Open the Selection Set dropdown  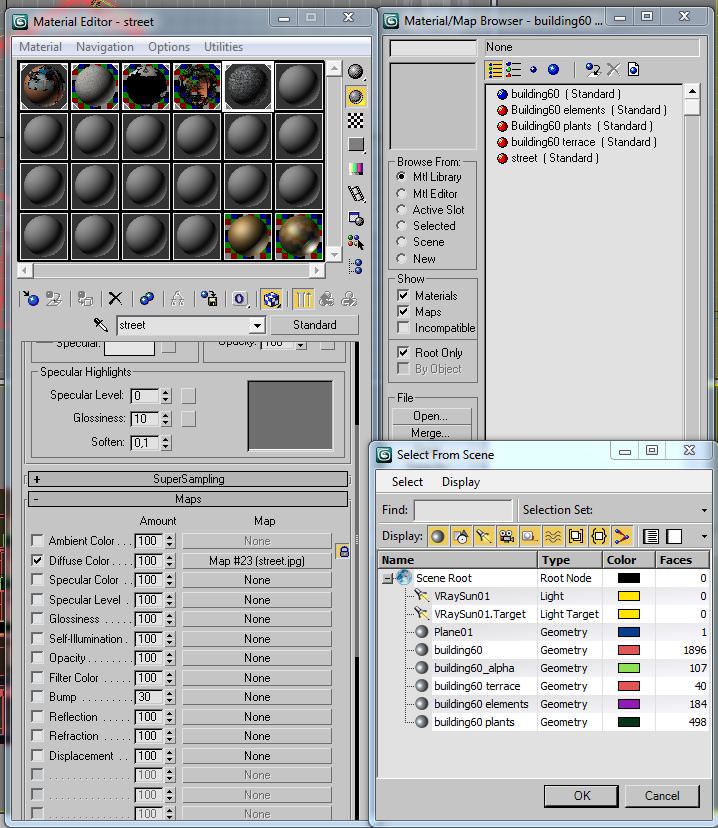pyautogui.click(x=704, y=510)
